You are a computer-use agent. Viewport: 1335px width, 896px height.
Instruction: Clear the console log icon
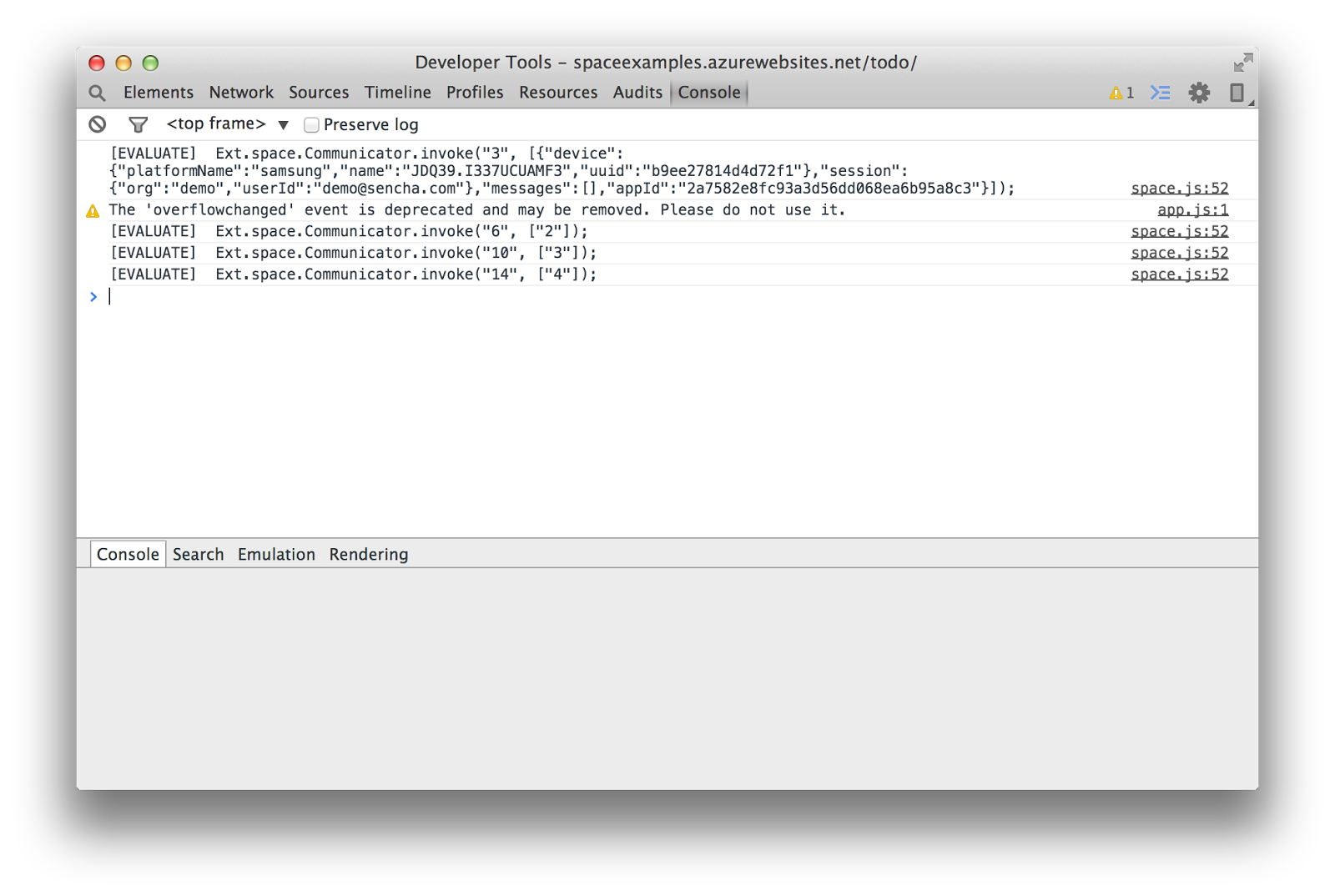pos(98,124)
